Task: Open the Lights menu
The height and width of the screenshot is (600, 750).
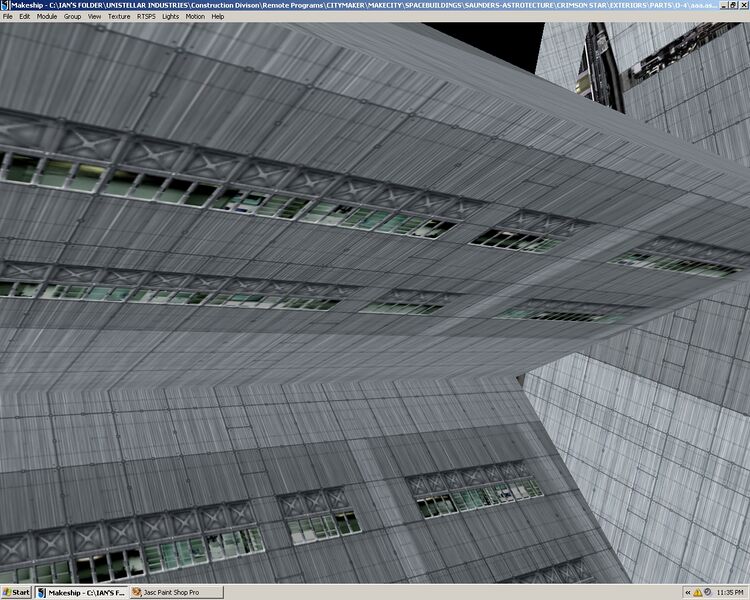Action: (x=170, y=16)
